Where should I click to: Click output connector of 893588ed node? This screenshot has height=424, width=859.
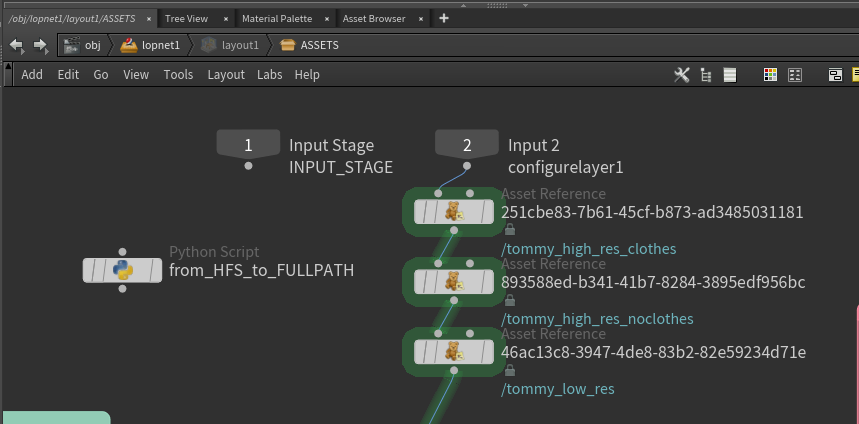[x=453, y=300]
